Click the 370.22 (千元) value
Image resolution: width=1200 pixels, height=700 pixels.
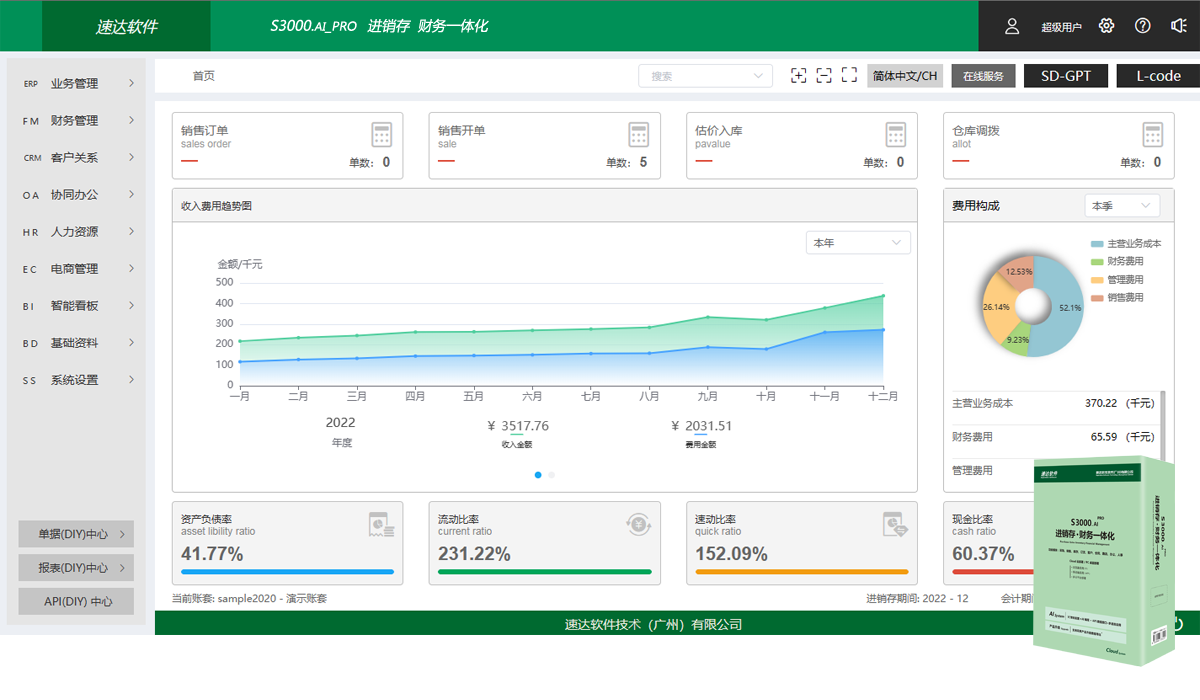1119,404
